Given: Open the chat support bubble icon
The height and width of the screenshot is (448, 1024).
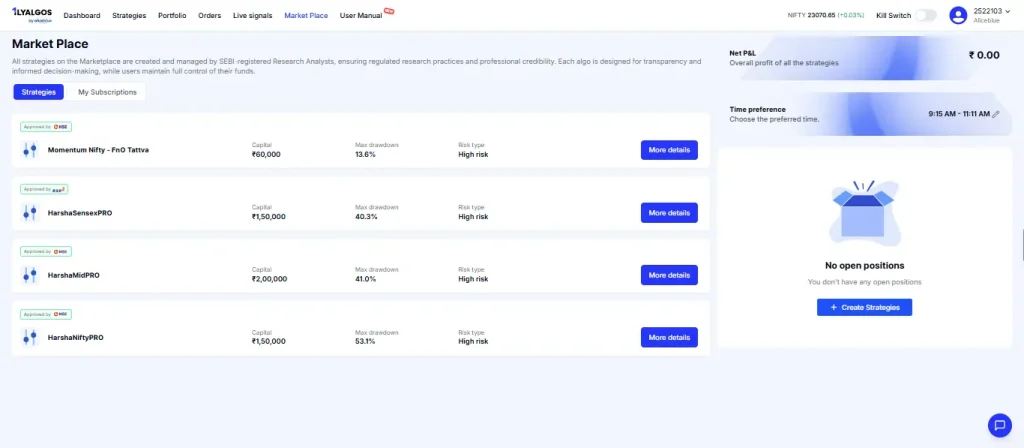Looking at the screenshot, I should pyautogui.click(x=999, y=426).
